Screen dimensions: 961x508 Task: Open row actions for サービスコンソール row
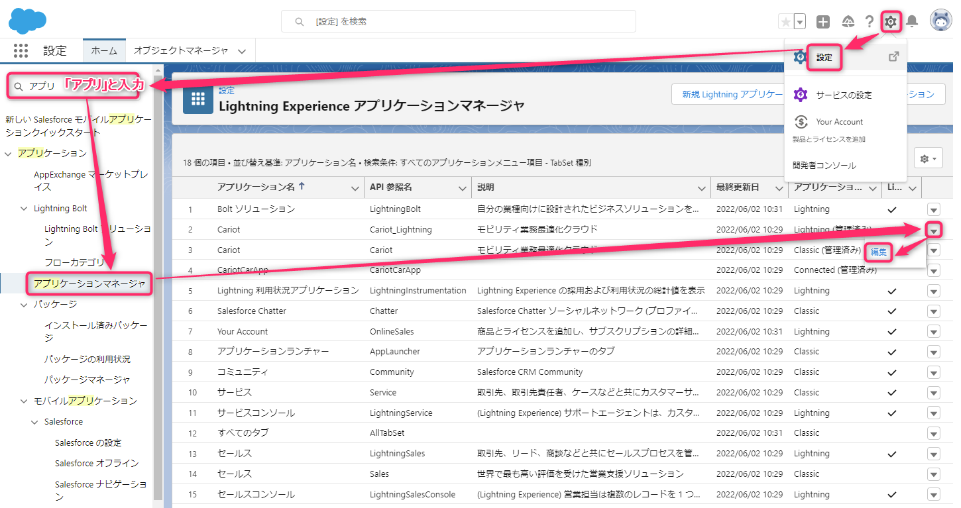(933, 413)
